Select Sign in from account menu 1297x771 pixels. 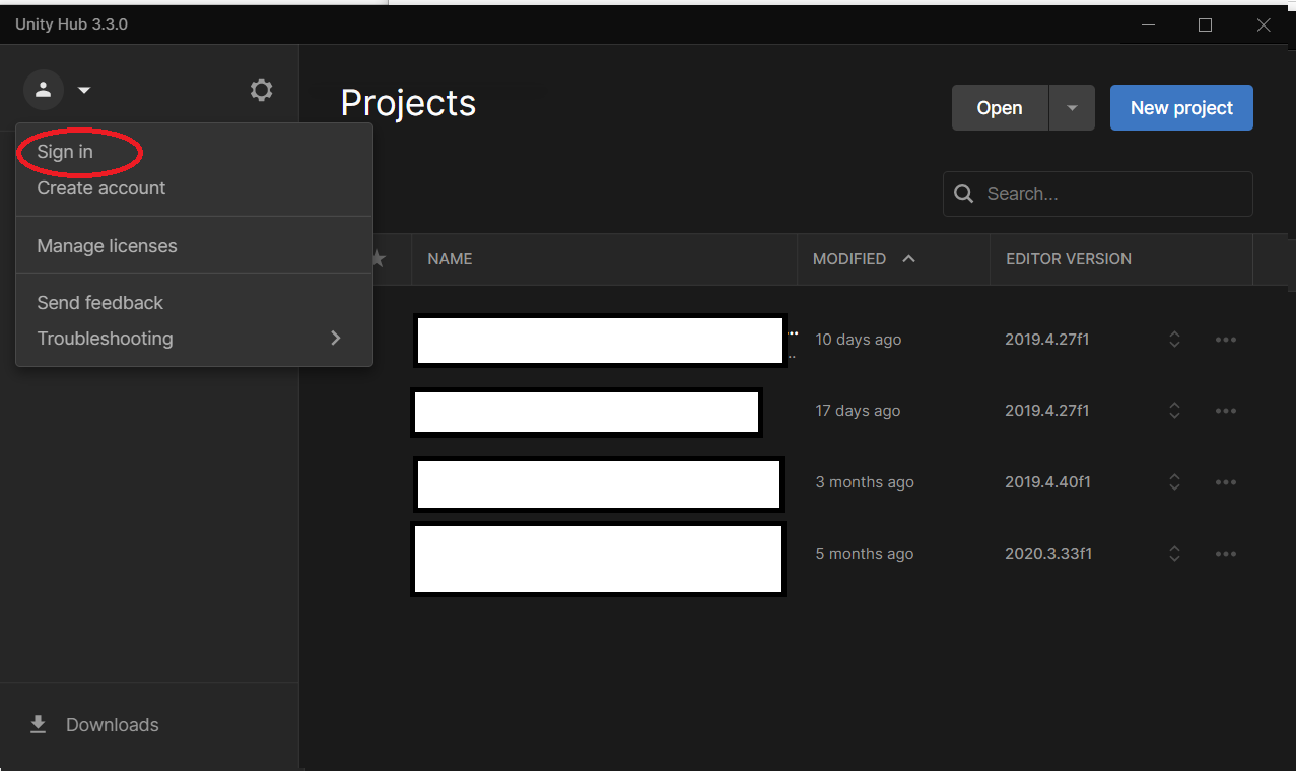coord(65,152)
